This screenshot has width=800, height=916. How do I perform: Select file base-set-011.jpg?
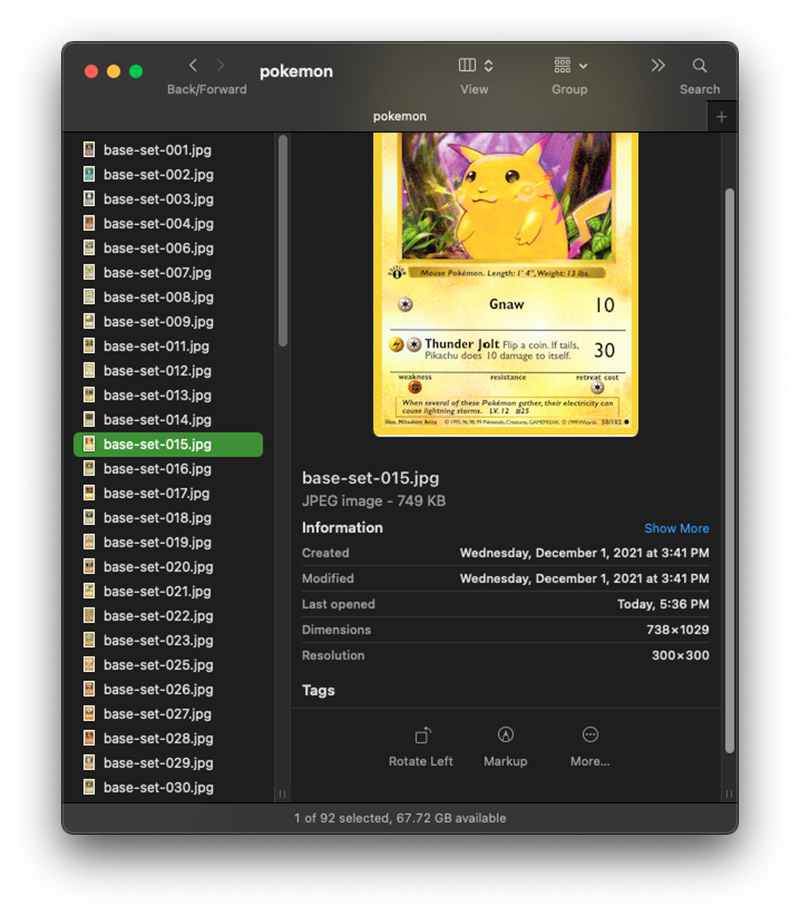[x=168, y=346]
